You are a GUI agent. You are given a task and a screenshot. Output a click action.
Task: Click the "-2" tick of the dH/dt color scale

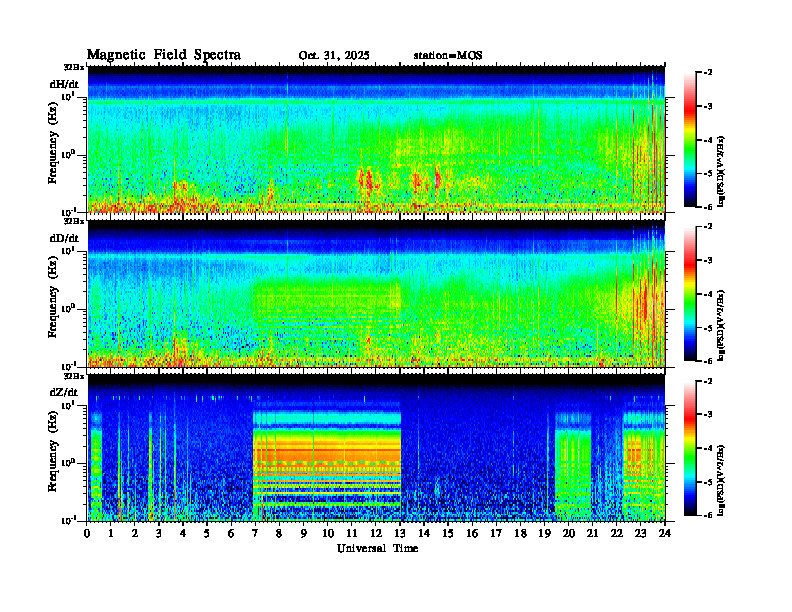click(x=709, y=73)
